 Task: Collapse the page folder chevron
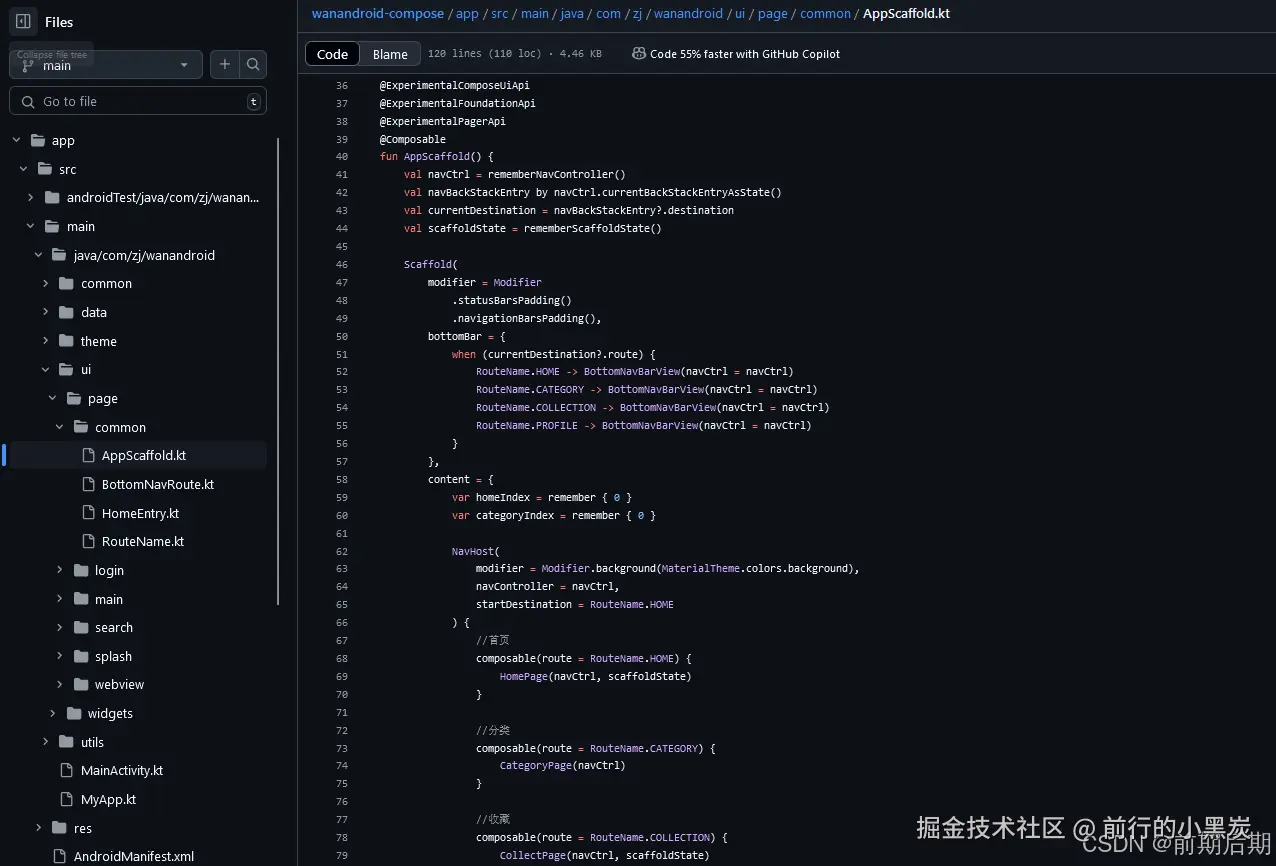point(52,398)
